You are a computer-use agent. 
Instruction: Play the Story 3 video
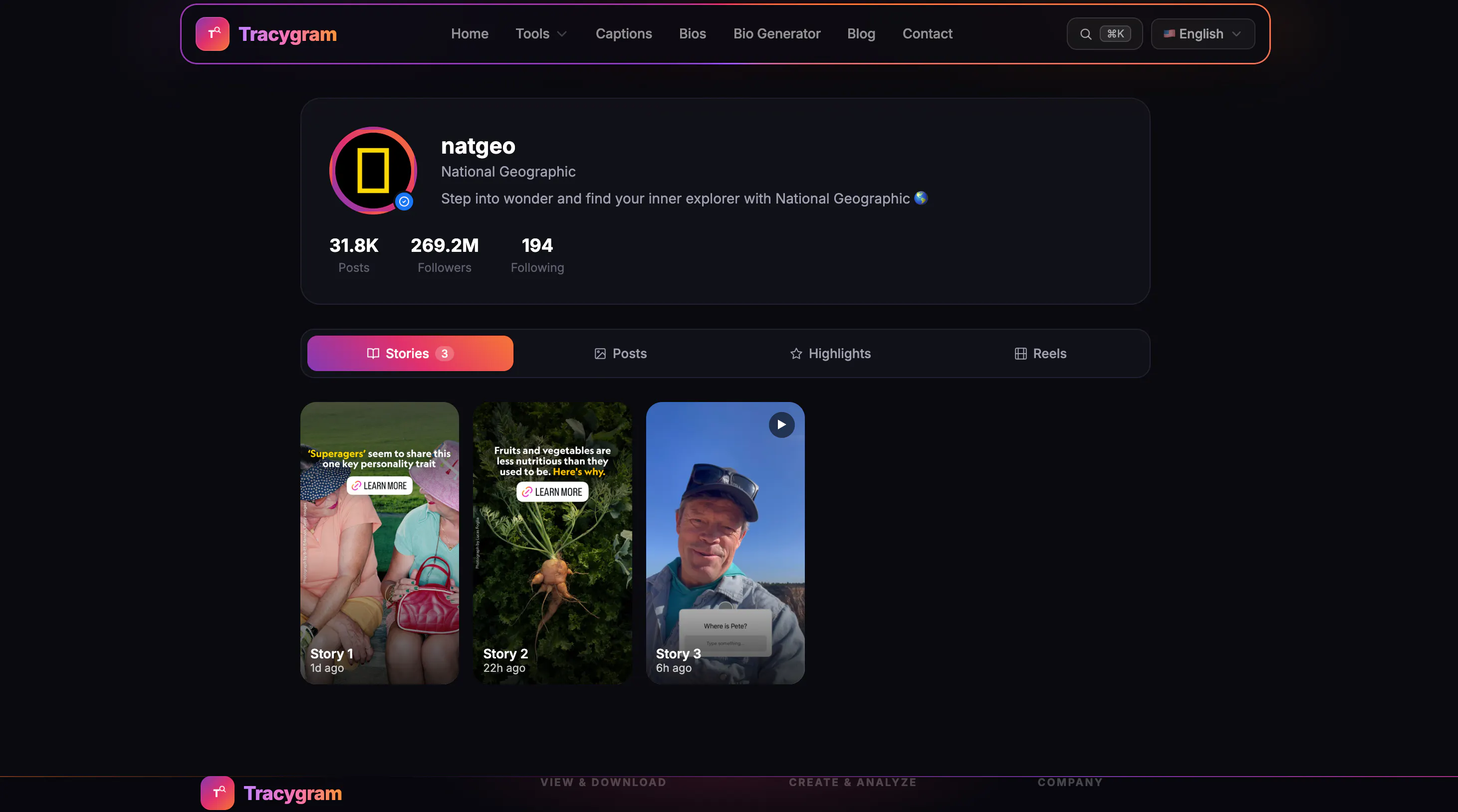pos(781,425)
